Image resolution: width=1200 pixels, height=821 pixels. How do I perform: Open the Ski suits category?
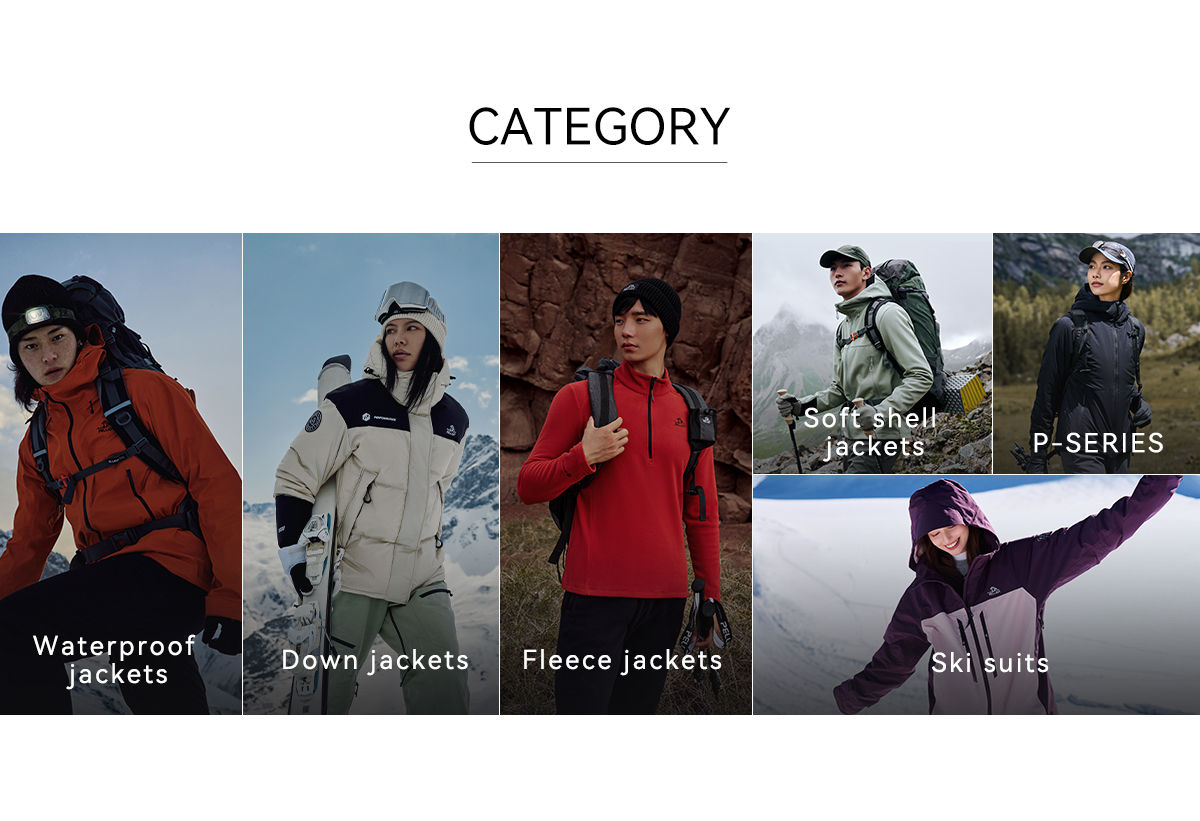coord(990,663)
